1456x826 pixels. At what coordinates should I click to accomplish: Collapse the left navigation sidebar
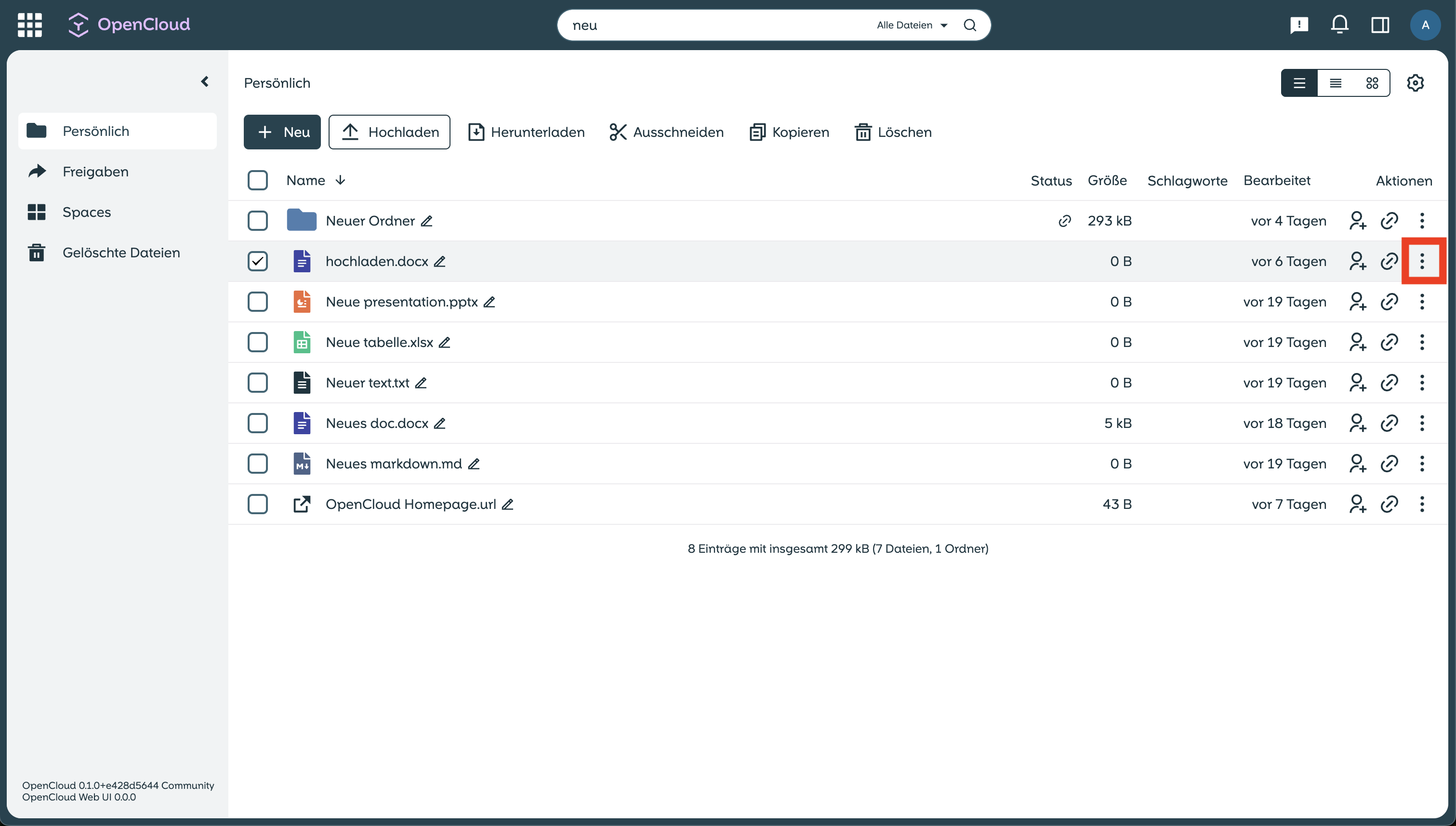205,82
